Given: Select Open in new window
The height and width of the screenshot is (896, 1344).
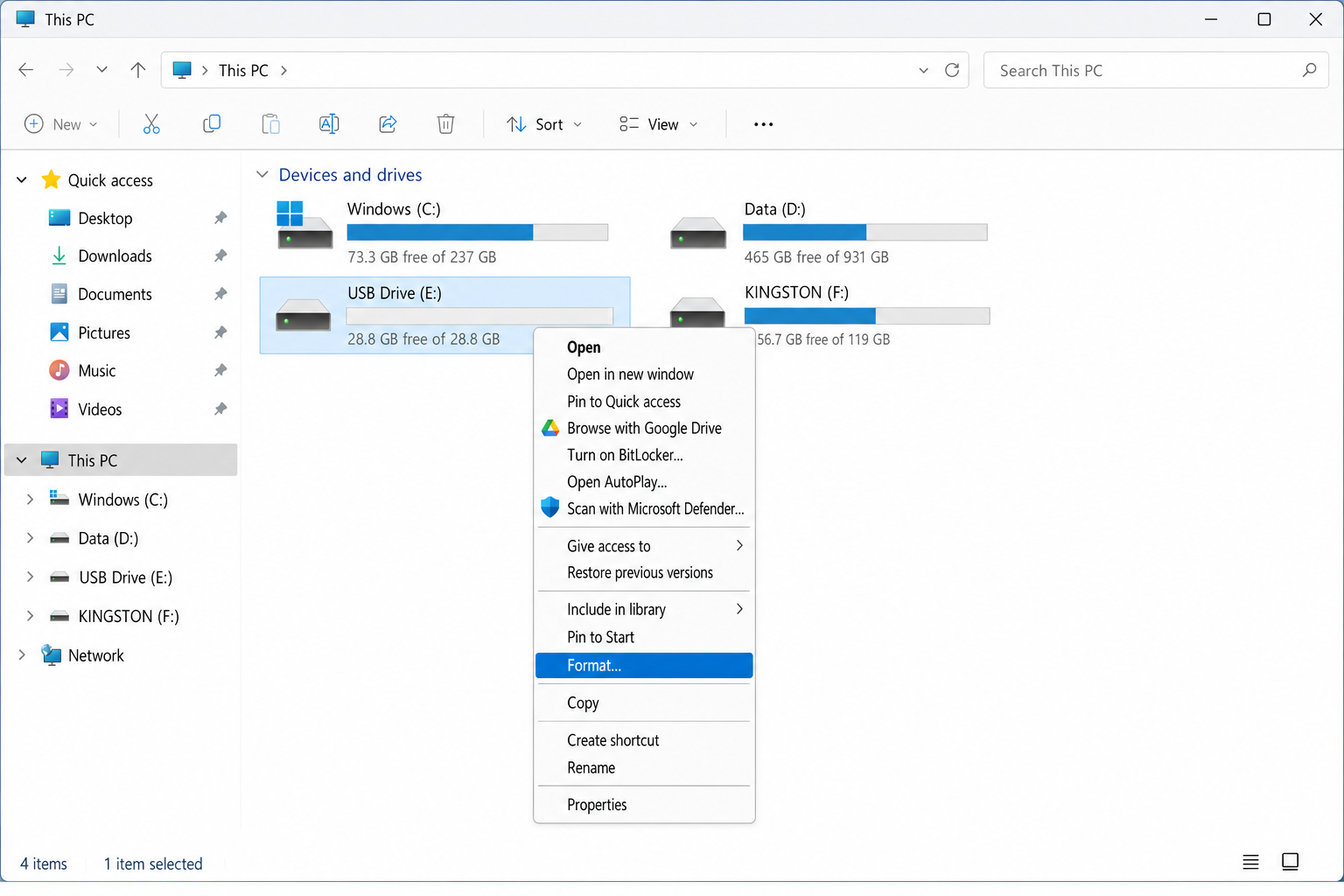Looking at the screenshot, I should pos(644,374).
